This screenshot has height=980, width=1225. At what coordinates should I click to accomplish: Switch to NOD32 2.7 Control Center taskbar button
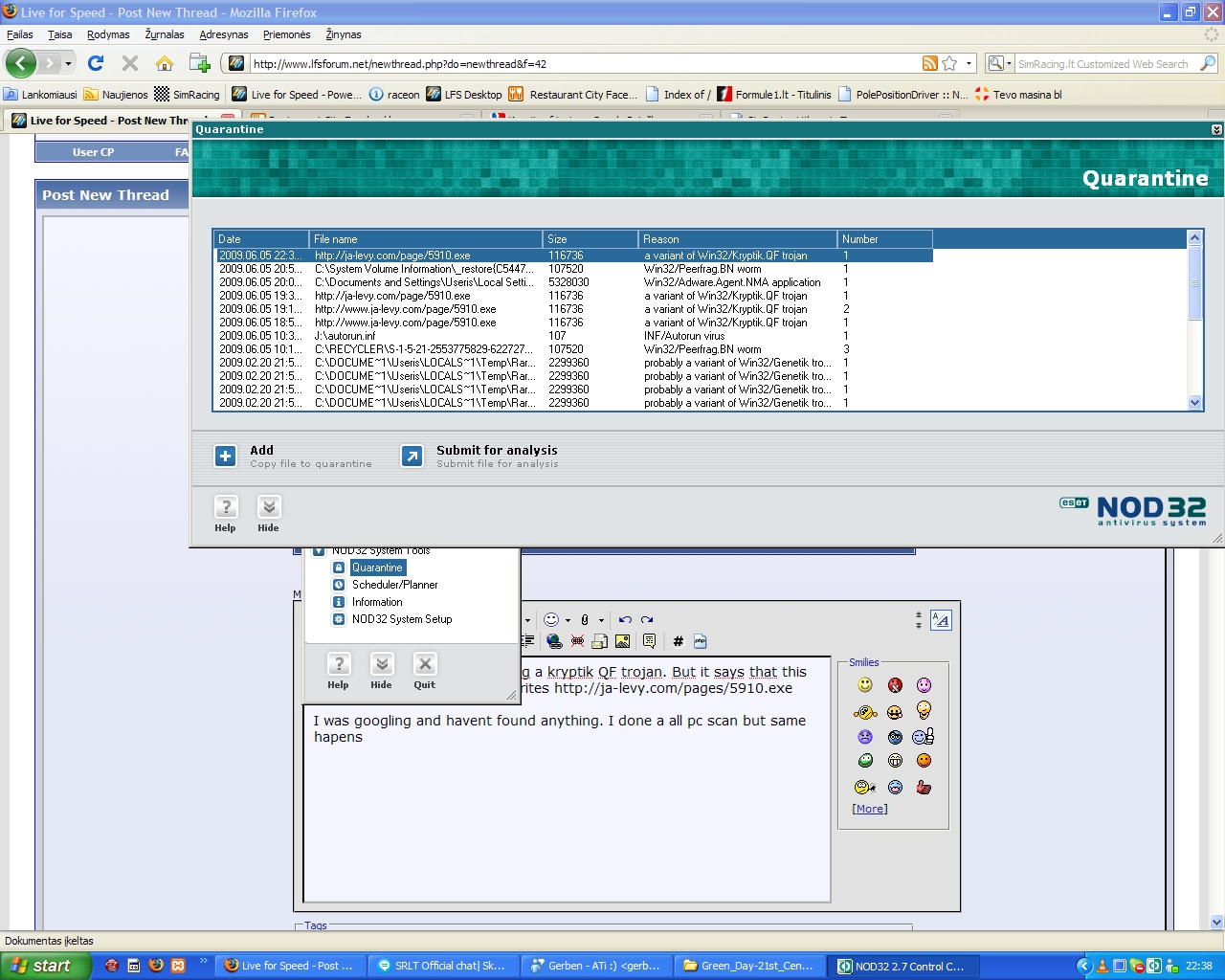point(904,966)
